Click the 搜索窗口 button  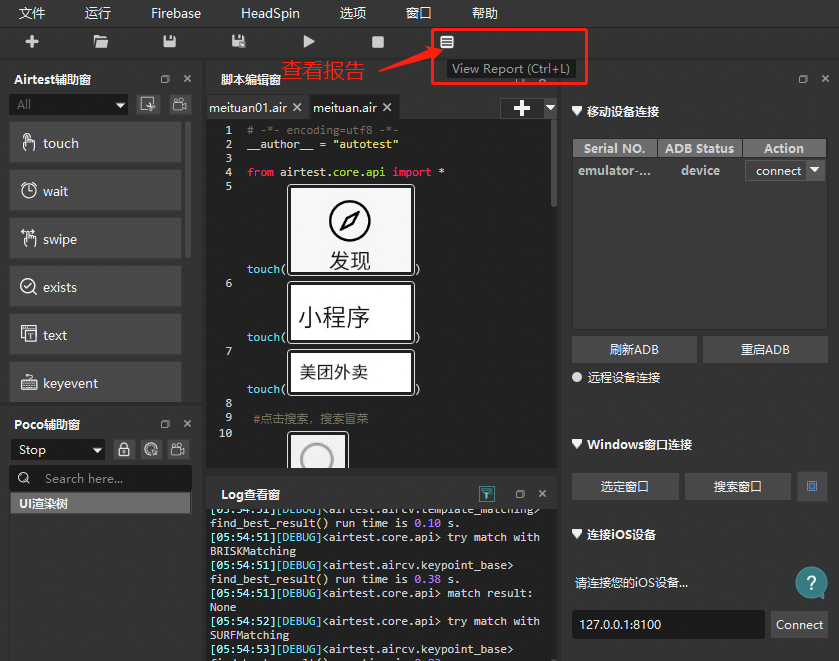click(737, 487)
